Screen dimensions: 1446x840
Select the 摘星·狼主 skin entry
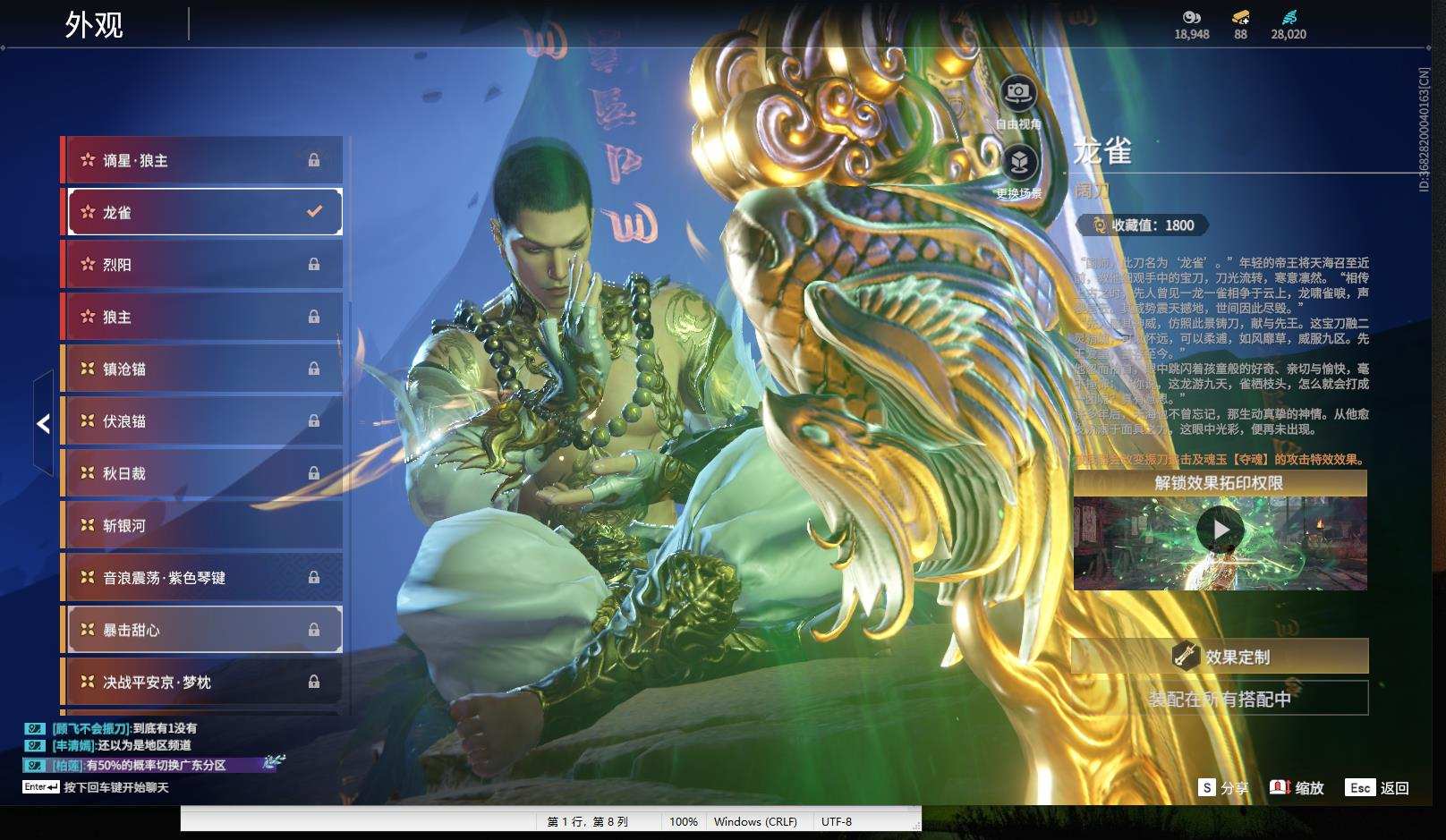coord(201,160)
